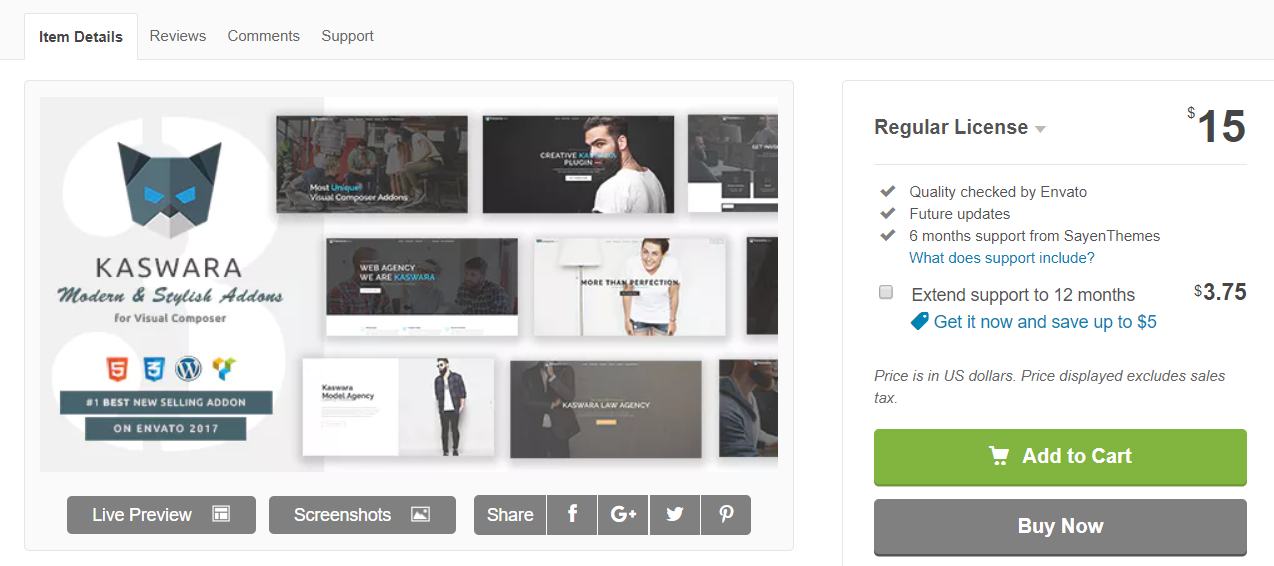Share item on Twitter icon

(675, 514)
